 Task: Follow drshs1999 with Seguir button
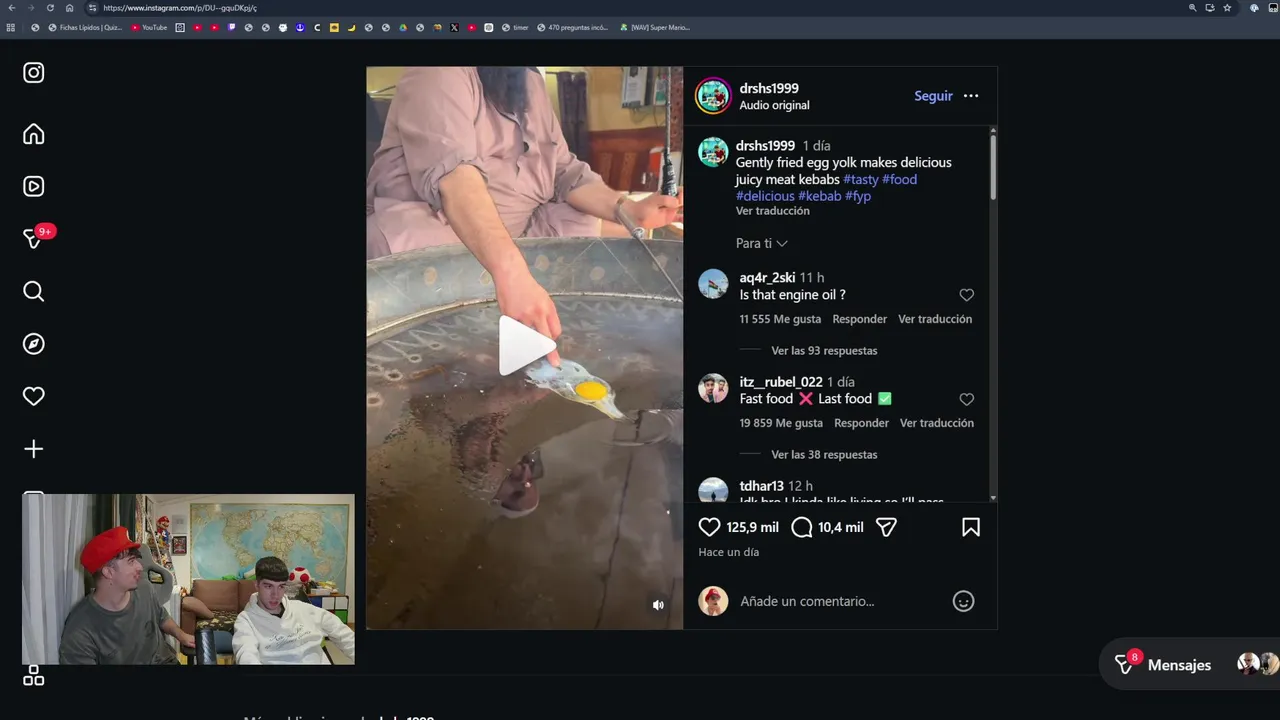click(x=933, y=96)
